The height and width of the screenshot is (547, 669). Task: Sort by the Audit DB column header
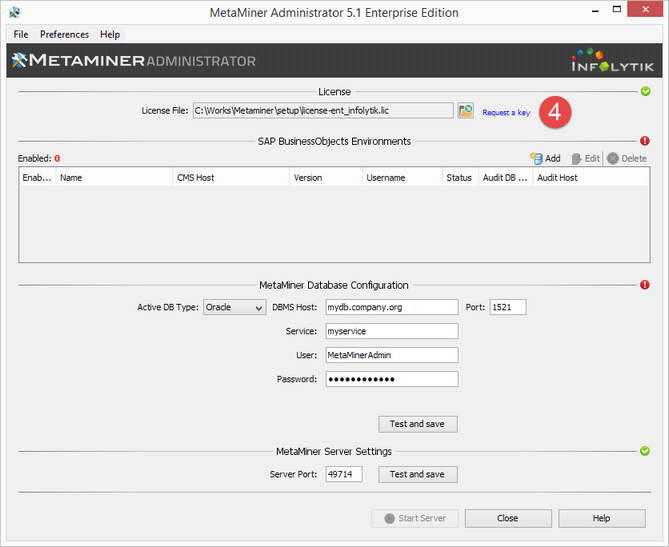coord(506,177)
